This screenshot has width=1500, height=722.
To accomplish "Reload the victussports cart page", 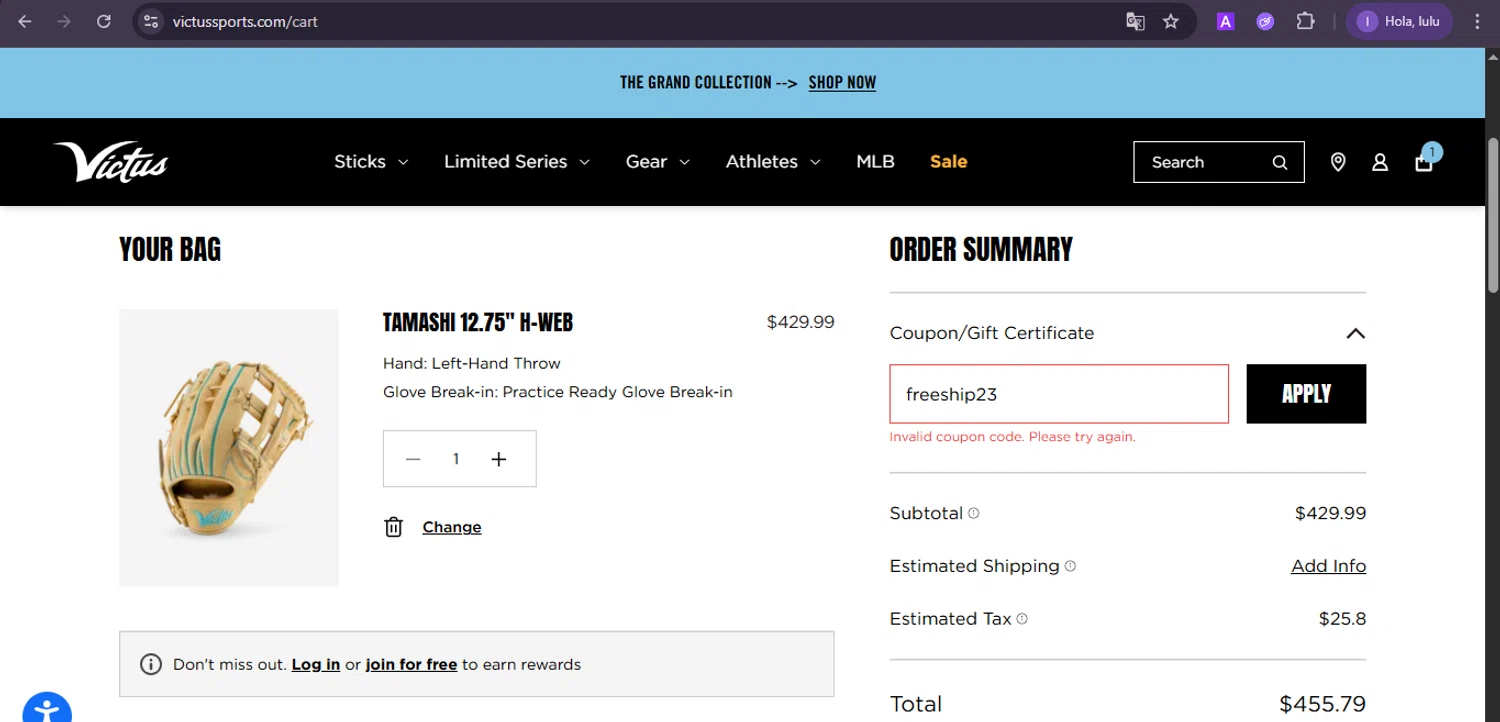I will pos(103,21).
